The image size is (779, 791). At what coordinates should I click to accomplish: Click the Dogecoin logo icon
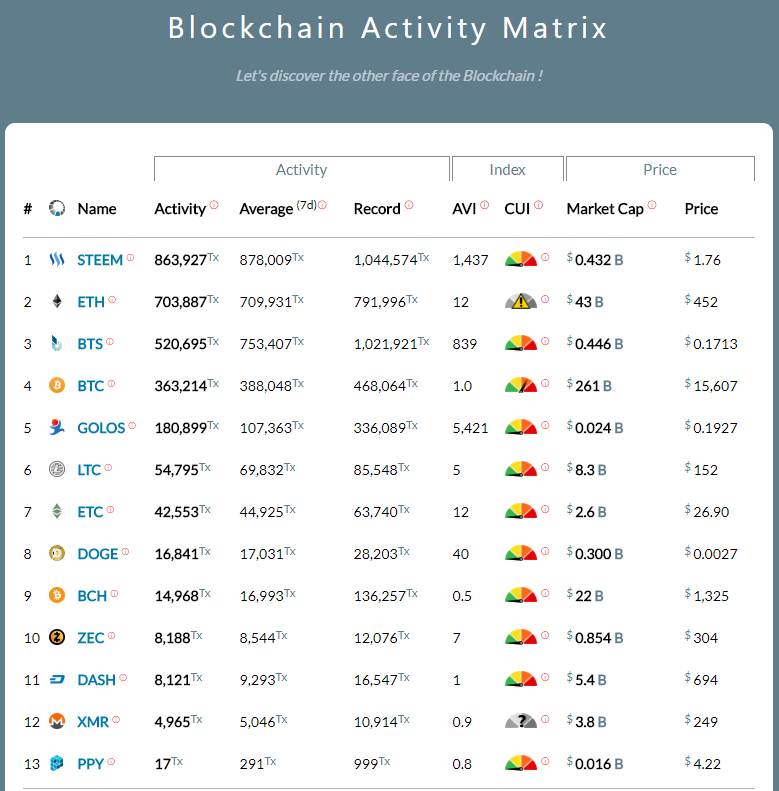[57, 554]
